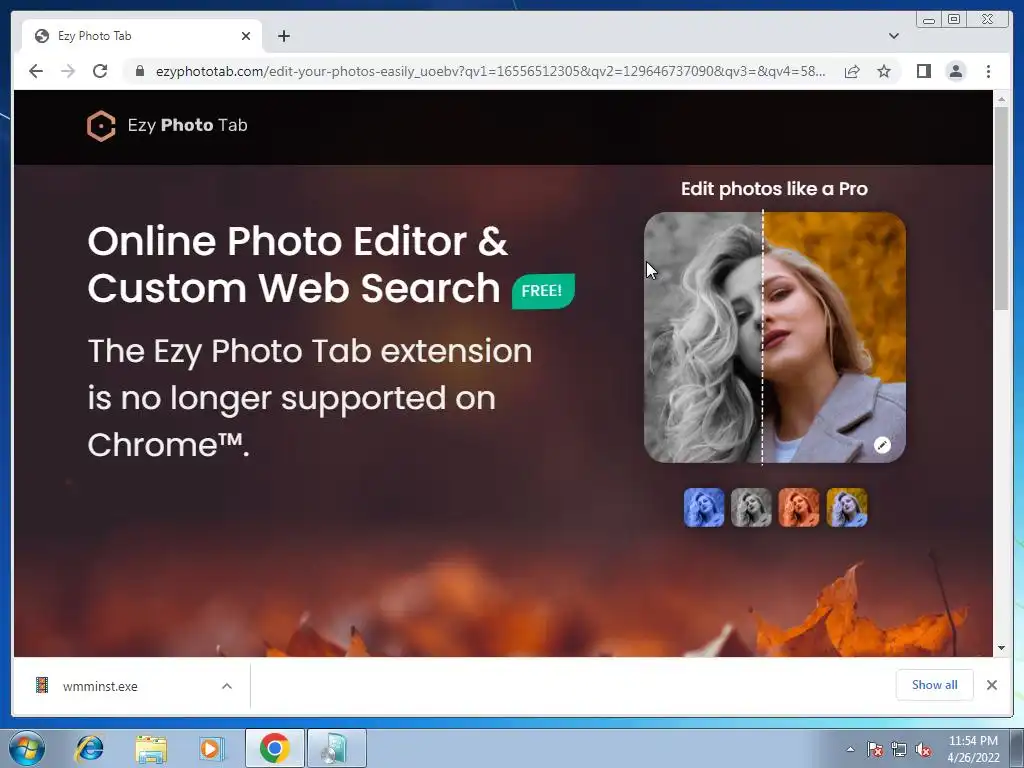This screenshot has width=1024, height=768.
Task: Click the pencil edit icon on photo
Action: [x=882, y=445]
